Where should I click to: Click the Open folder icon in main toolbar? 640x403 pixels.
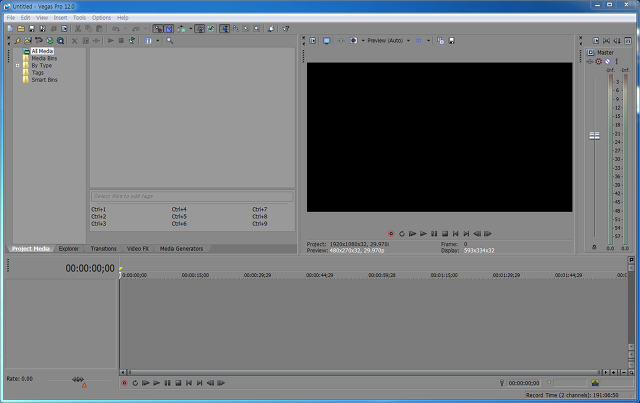tap(21, 29)
